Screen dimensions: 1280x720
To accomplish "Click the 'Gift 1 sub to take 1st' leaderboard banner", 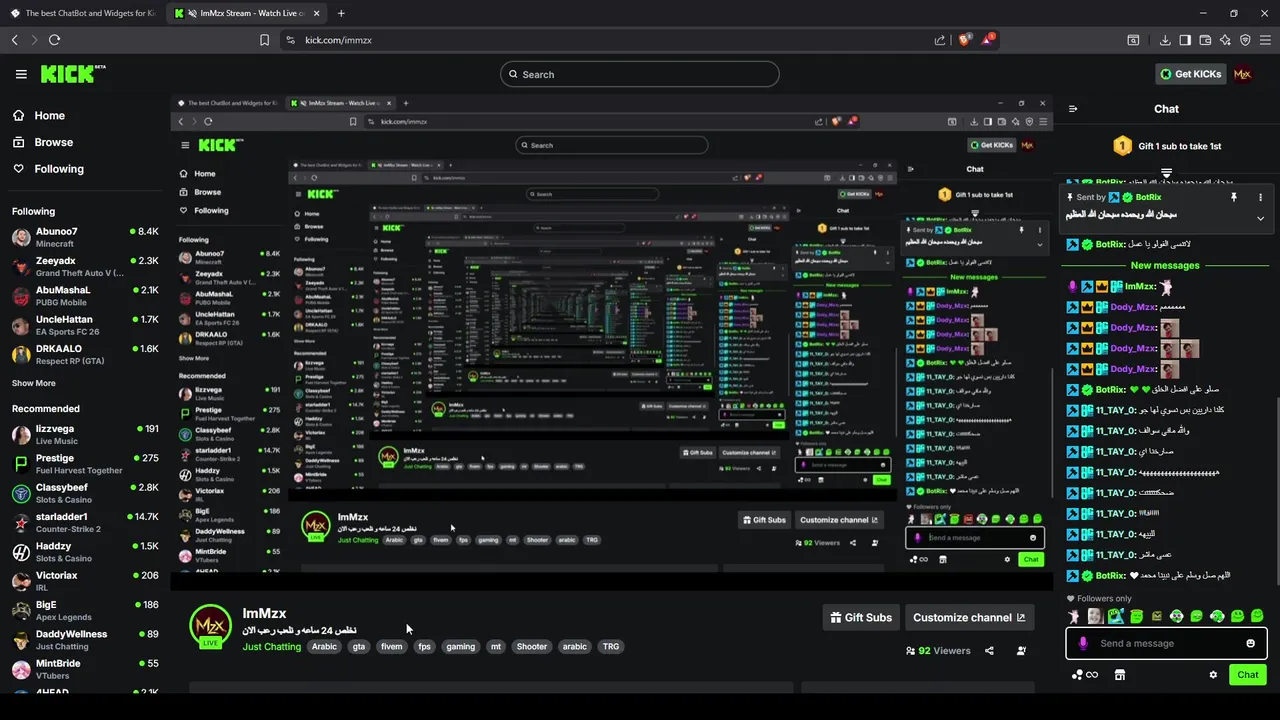I will 1166,146.
